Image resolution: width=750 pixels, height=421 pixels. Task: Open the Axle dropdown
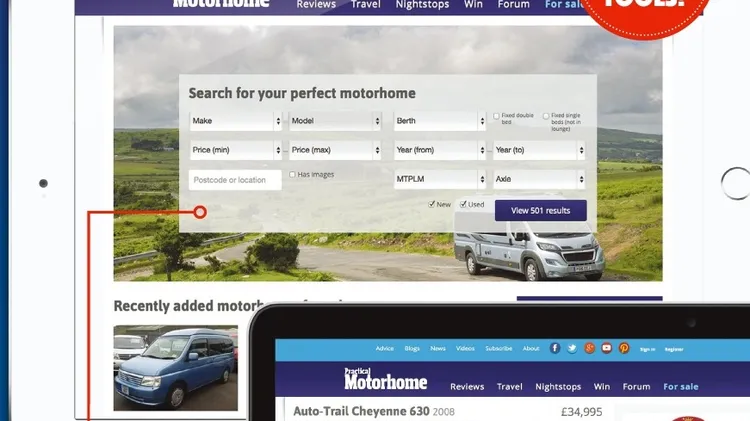(x=539, y=179)
